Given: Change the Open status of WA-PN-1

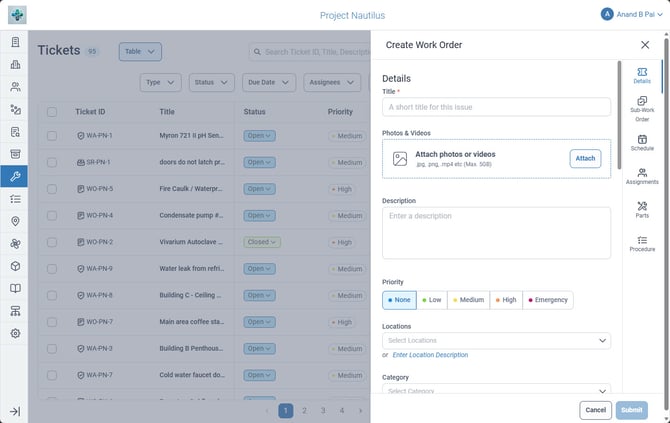Looking at the screenshot, I should 259,136.
